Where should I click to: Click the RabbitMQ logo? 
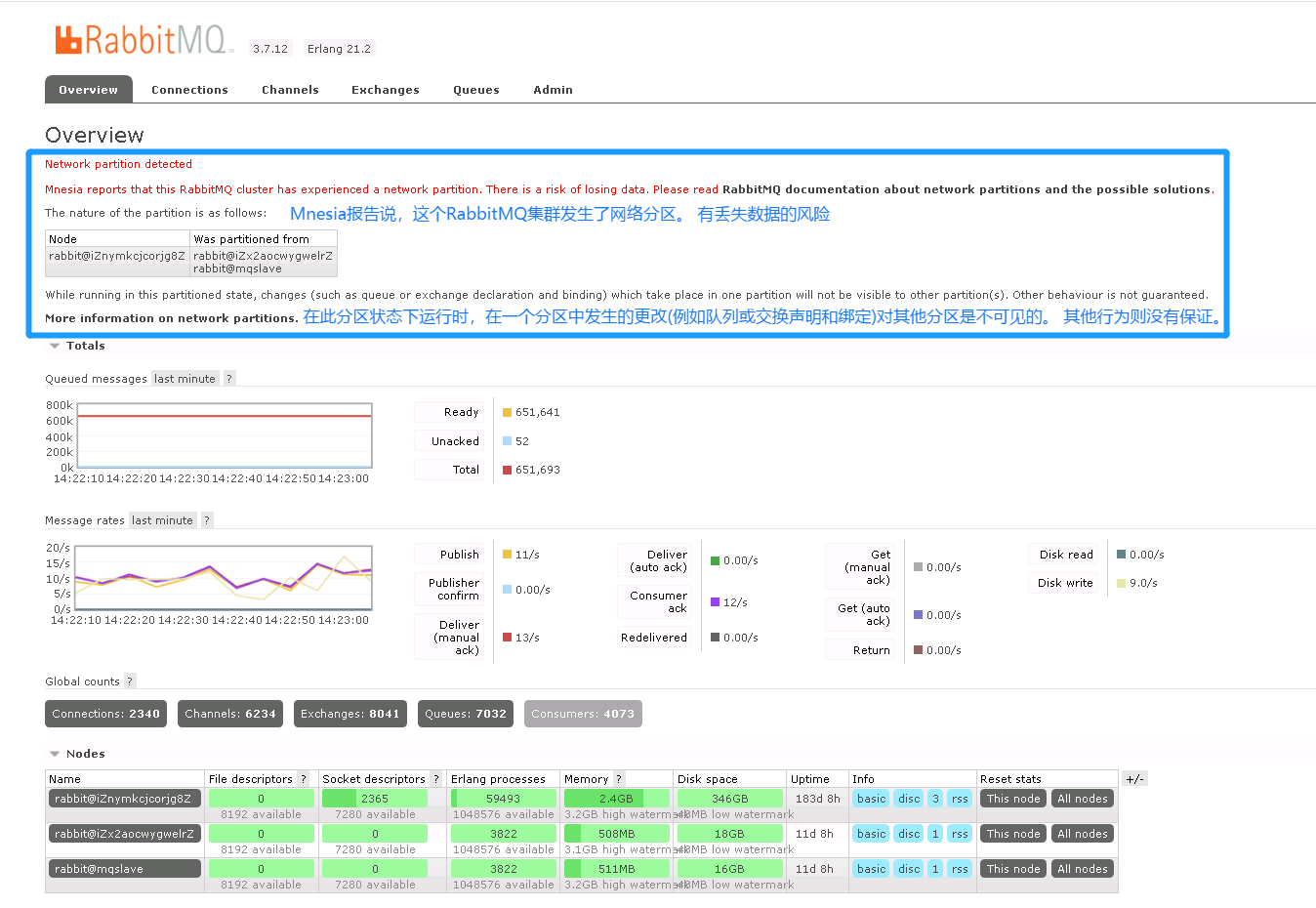click(x=144, y=40)
